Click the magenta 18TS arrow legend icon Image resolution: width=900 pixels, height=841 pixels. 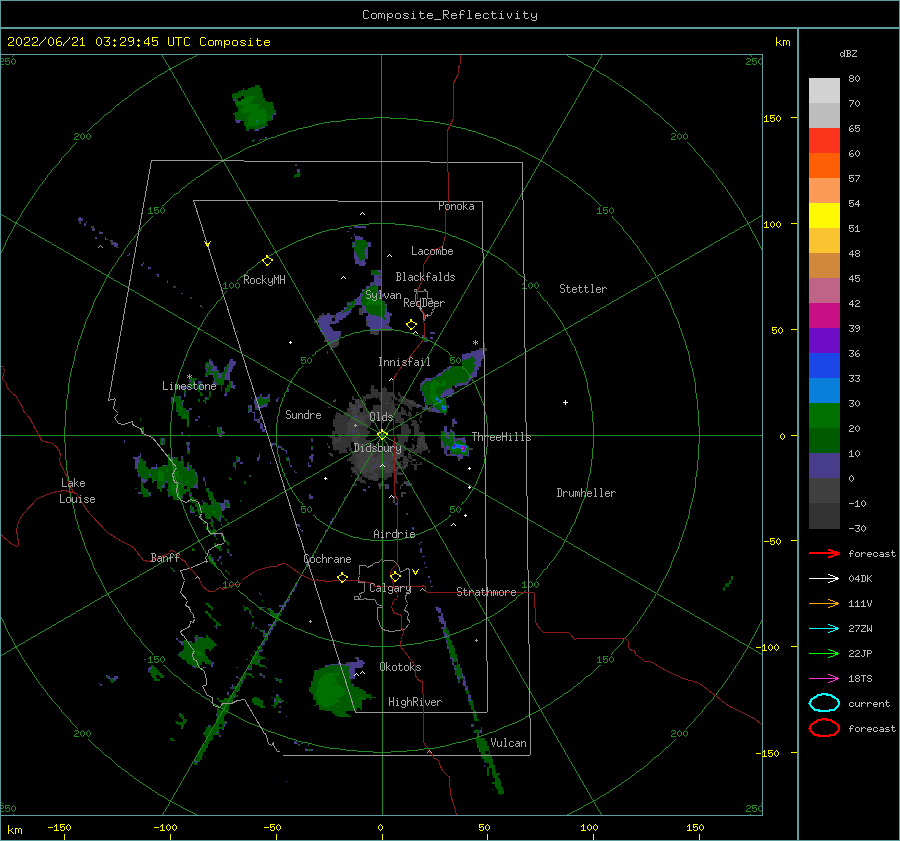pos(824,679)
